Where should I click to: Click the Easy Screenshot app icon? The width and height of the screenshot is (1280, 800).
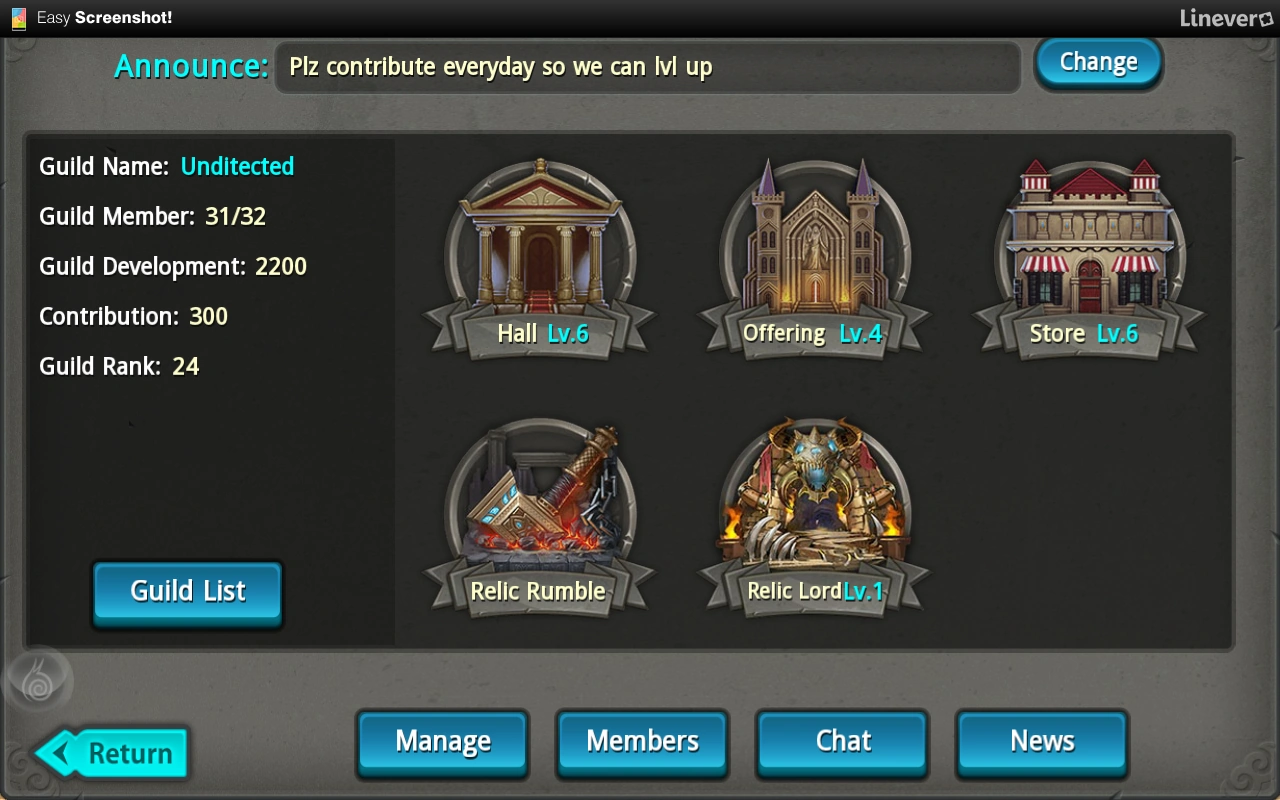(18, 18)
